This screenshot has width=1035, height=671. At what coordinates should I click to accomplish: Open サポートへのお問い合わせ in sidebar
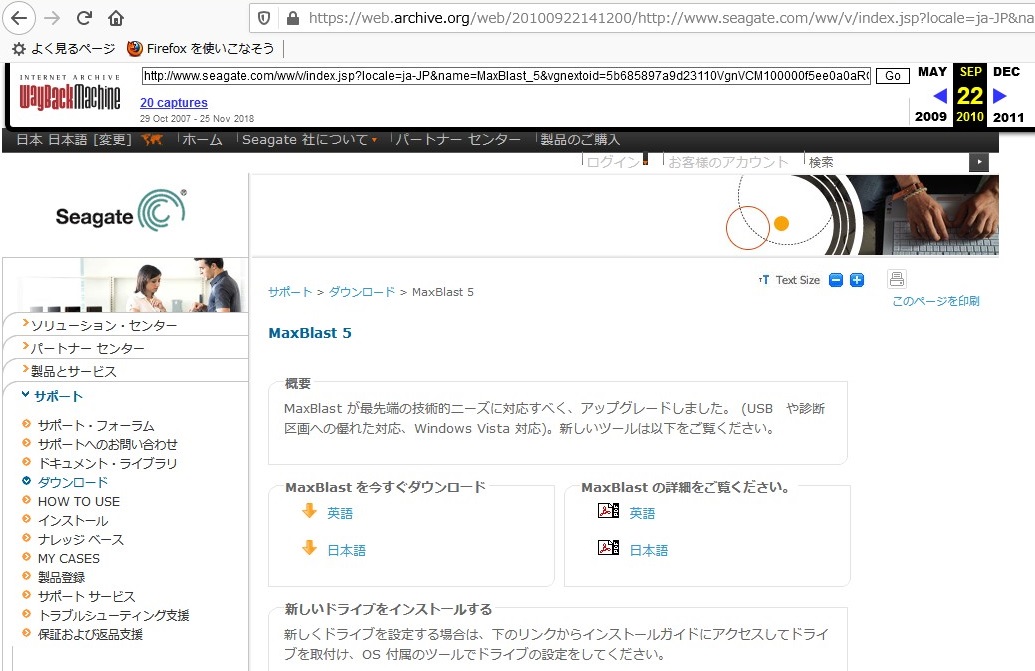coord(108,444)
